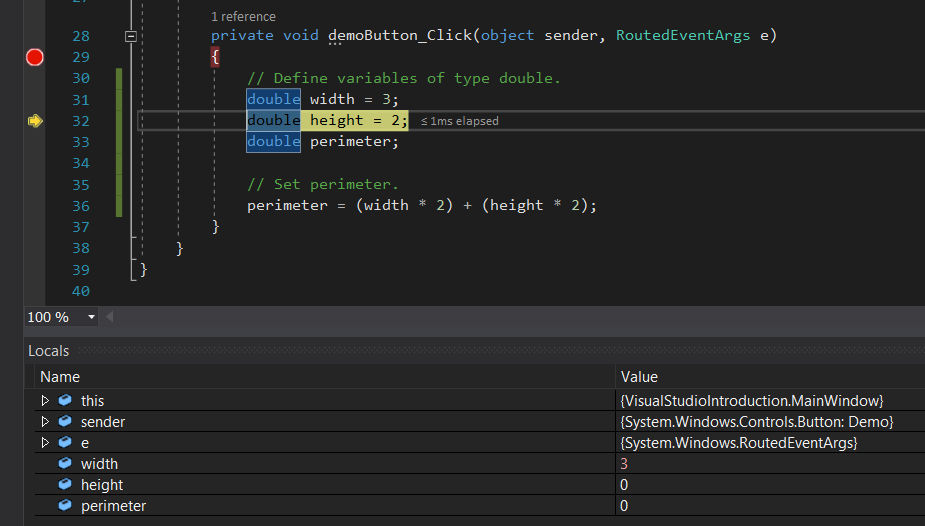Expand the 'this' local variable

click(45, 401)
